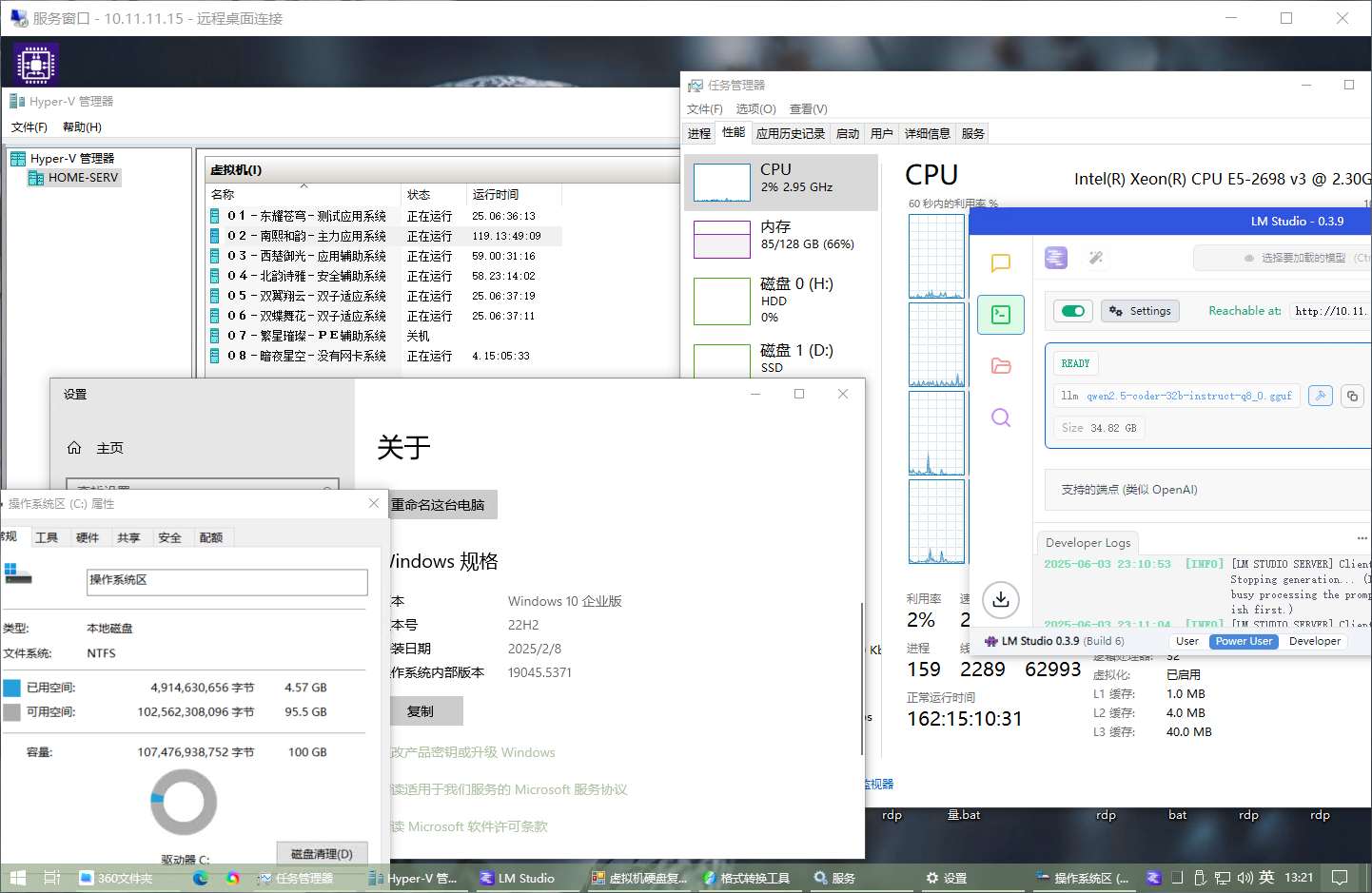
Task: Sort virtual machines by 运行时间 column
Action: (x=514, y=194)
